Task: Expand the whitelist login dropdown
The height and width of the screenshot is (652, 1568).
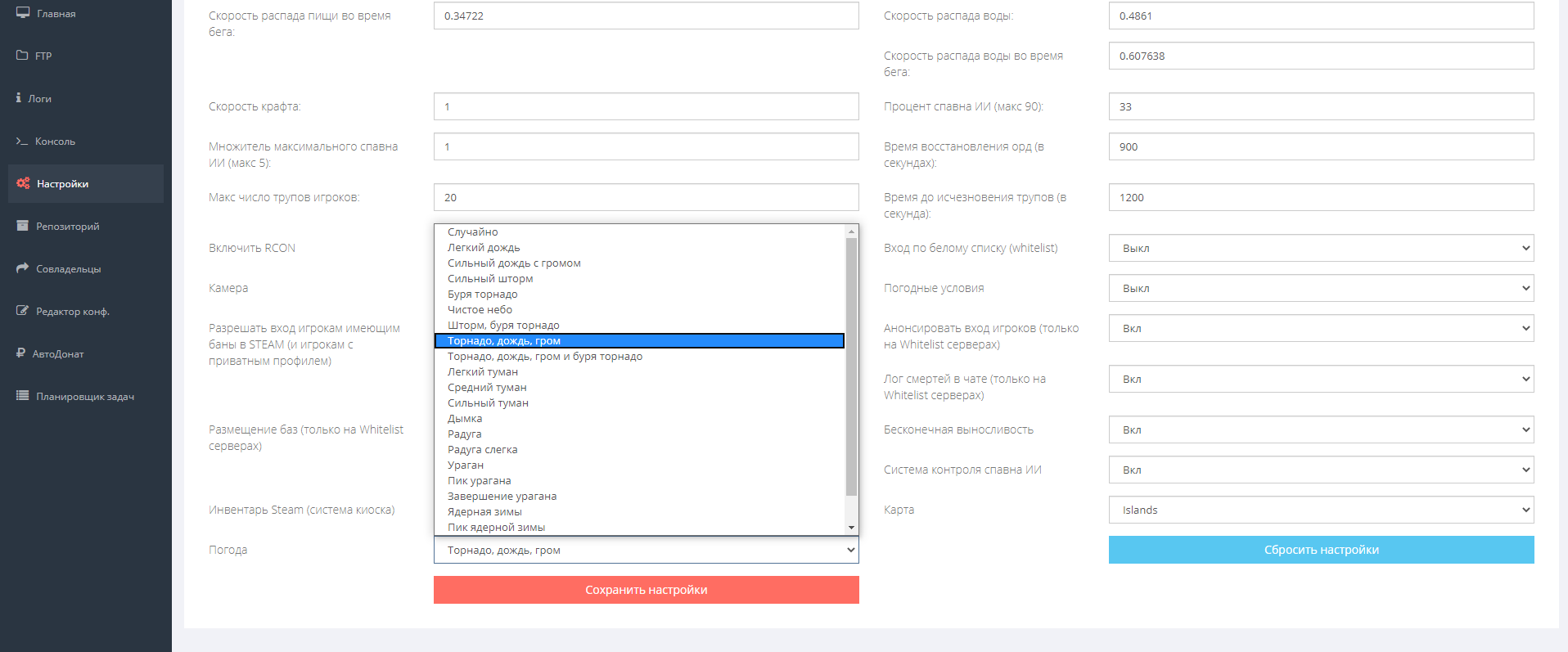Action: tap(1320, 248)
